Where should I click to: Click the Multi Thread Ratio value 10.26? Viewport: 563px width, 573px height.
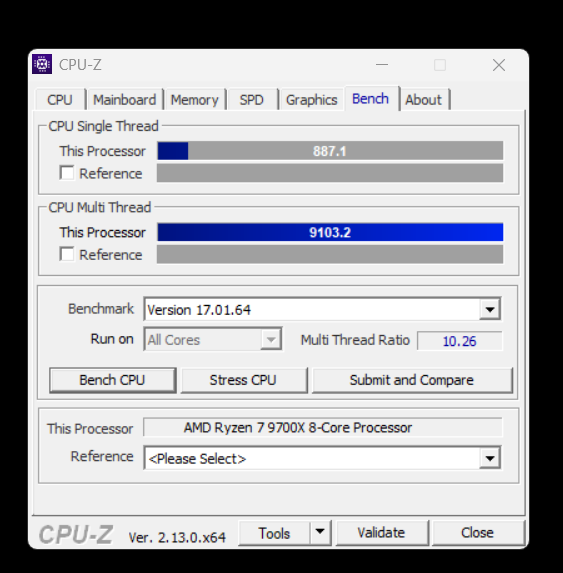coord(460,341)
